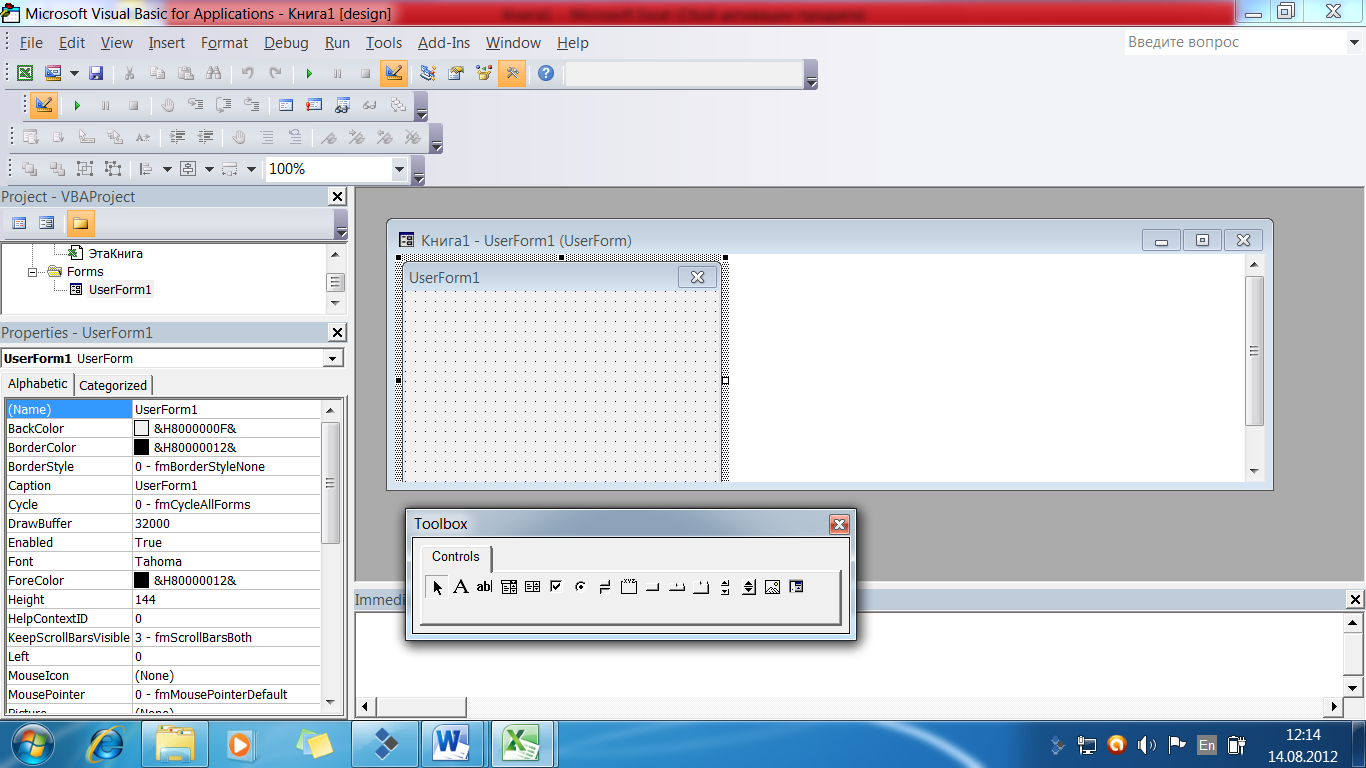Image resolution: width=1366 pixels, height=768 pixels.
Task: Open the Watch Window on the Debug toolbar
Action: [x=342, y=105]
